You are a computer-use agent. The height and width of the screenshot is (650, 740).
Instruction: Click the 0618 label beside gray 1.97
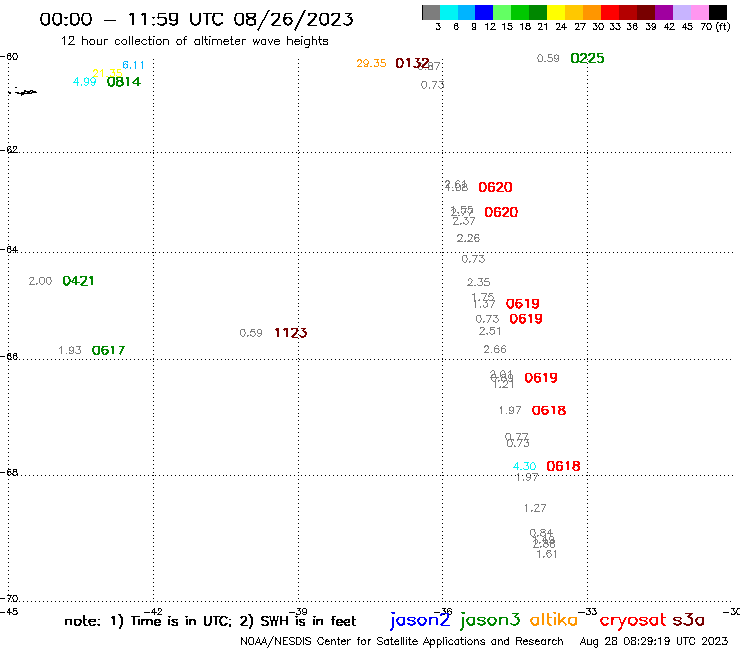pyautogui.click(x=548, y=410)
